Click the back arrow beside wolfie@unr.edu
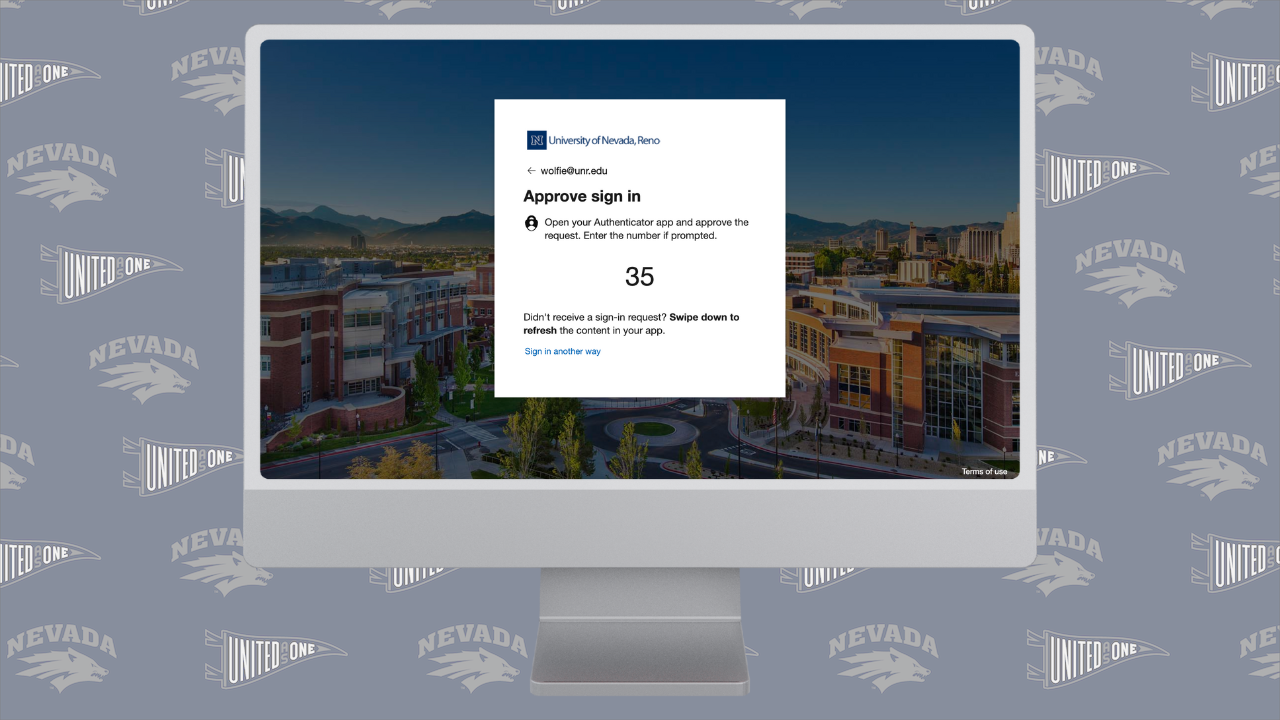The width and height of the screenshot is (1280, 720). [x=531, y=171]
